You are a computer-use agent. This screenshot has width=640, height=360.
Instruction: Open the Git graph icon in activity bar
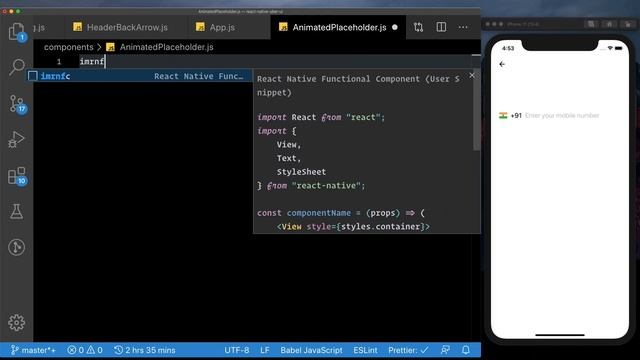click(x=16, y=247)
